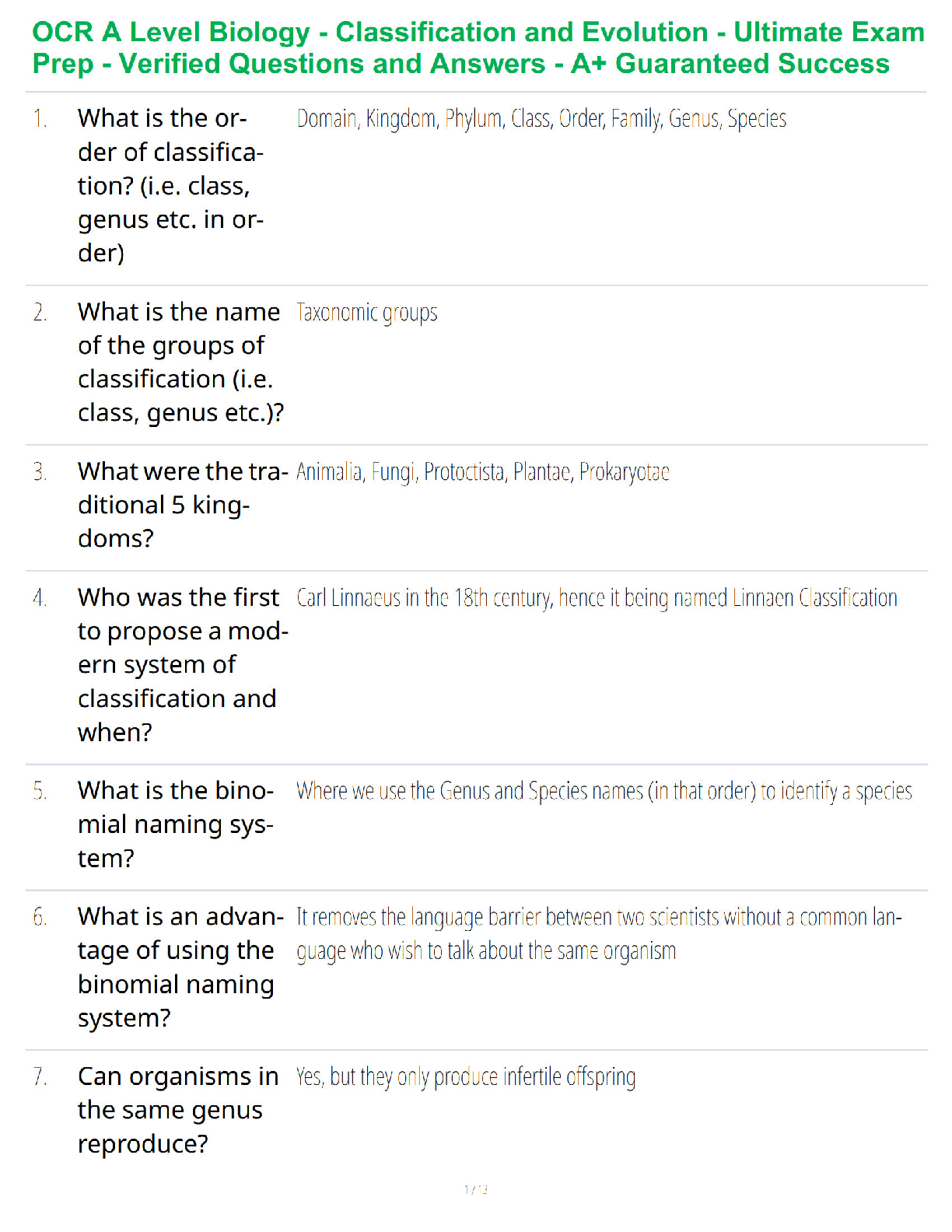Select question 4 about modern classification system

183,664
